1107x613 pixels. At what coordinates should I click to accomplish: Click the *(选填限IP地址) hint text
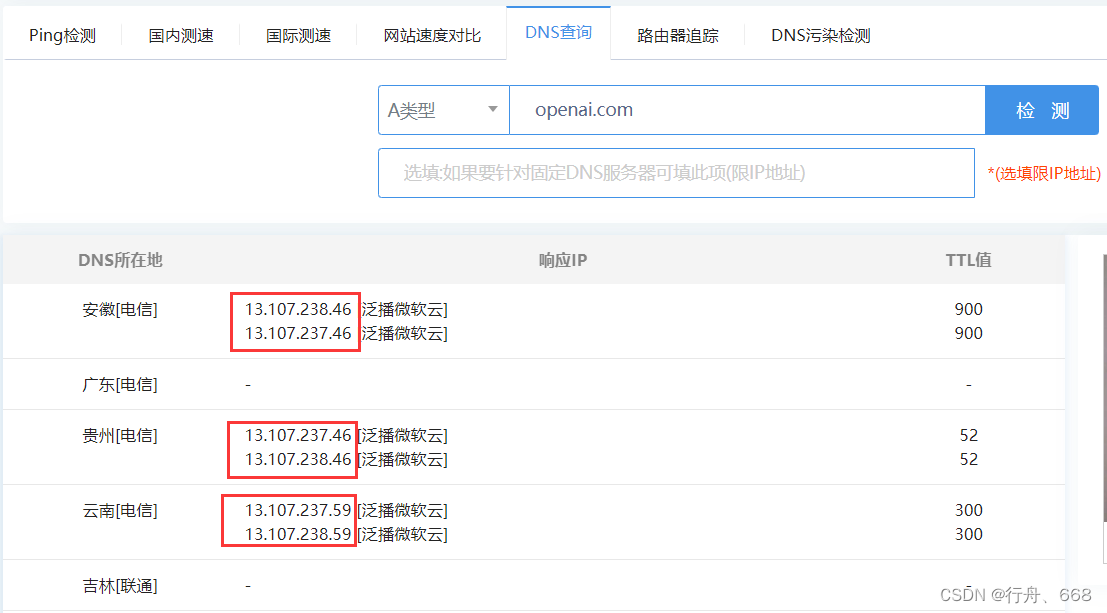click(x=1044, y=174)
